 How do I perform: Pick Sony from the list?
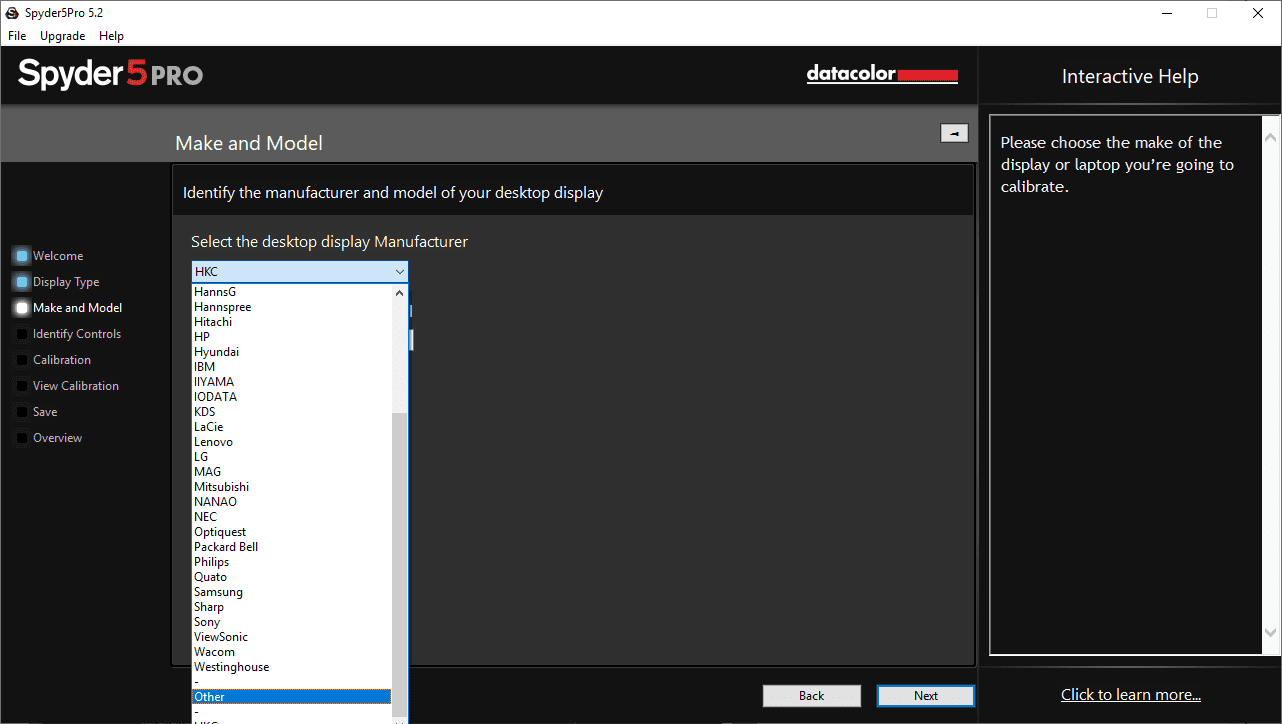click(291, 622)
